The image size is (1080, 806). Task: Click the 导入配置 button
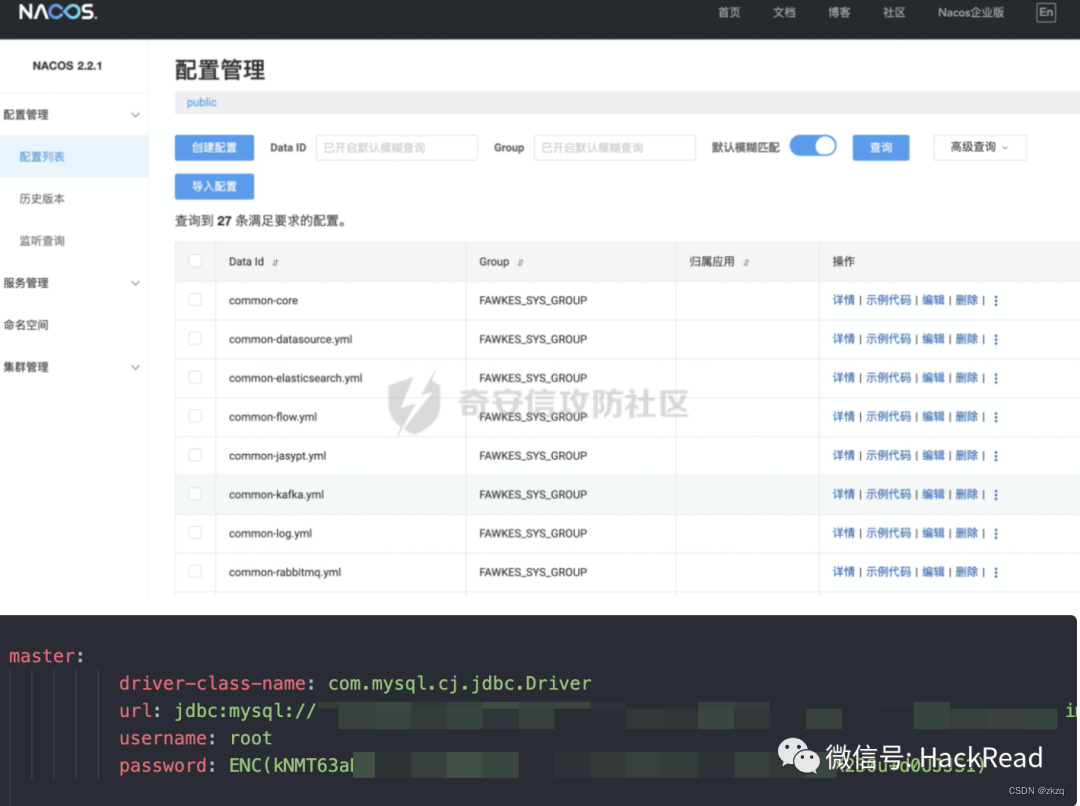click(214, 186)
